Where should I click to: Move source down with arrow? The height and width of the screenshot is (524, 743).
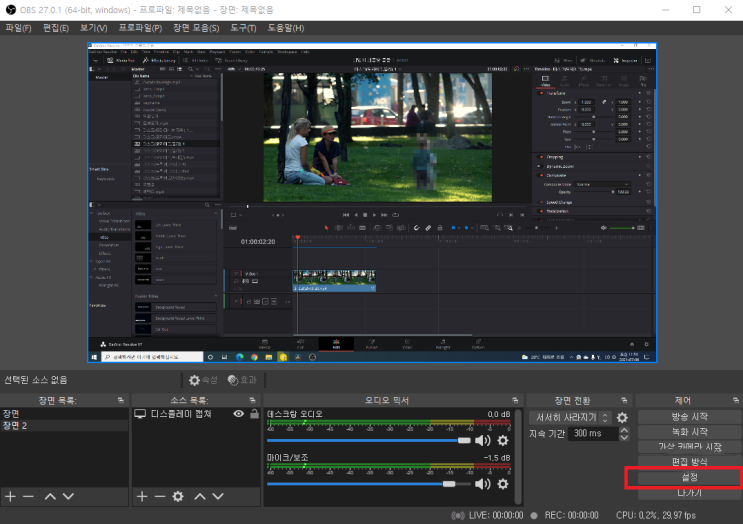[x=218, y=496]
